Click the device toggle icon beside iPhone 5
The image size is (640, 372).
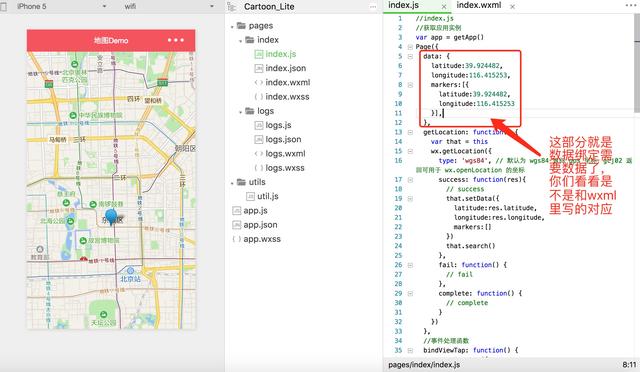click(3, 7)
